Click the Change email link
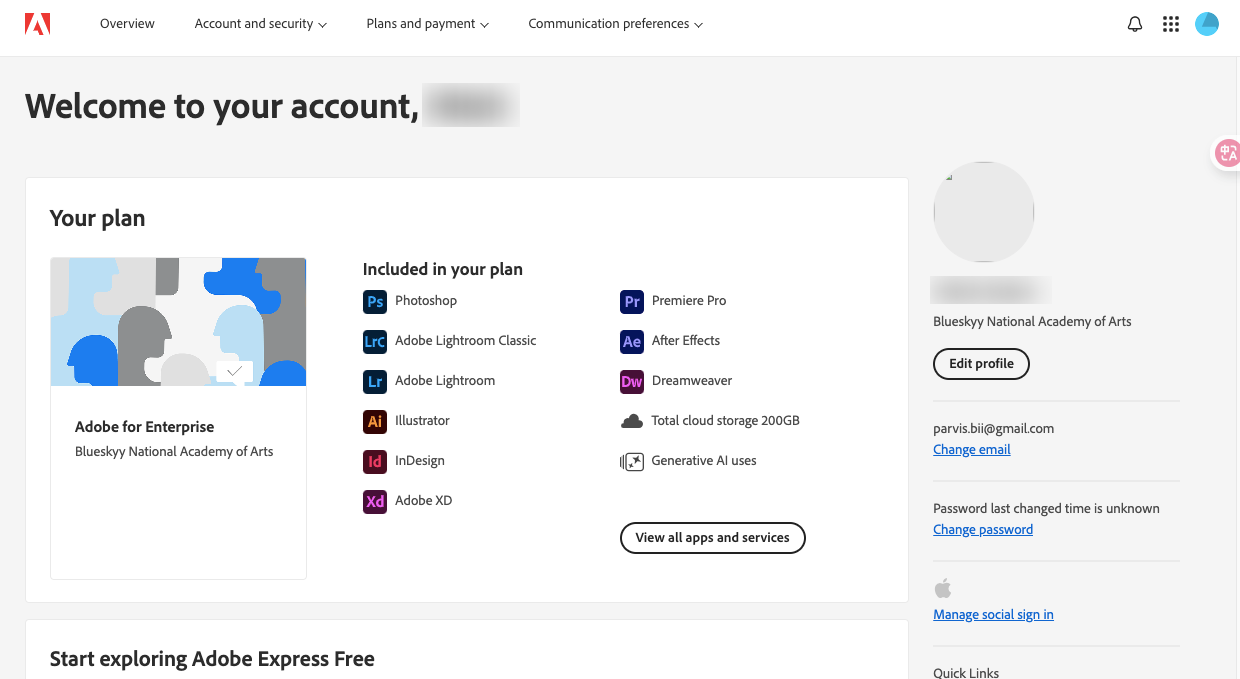Image resolution: width=1240 pixels, height=679 pixels. pyautogui.click(x=972, y=450)
